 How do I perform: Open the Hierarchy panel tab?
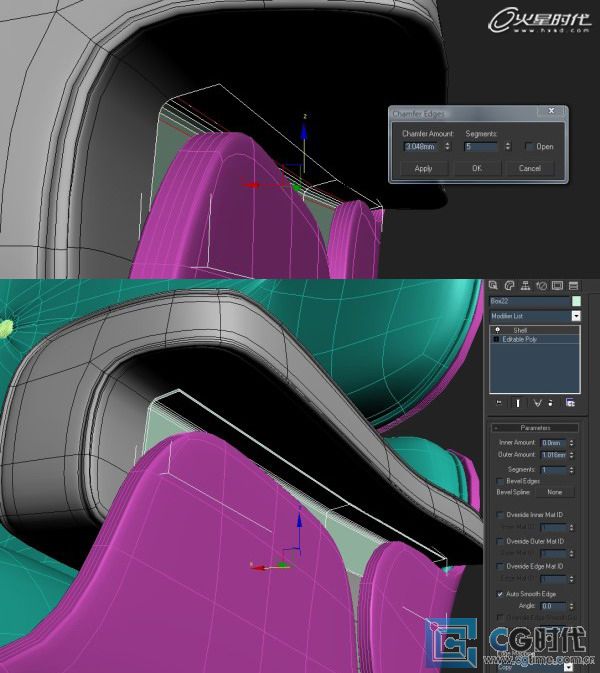click(525, 285)
